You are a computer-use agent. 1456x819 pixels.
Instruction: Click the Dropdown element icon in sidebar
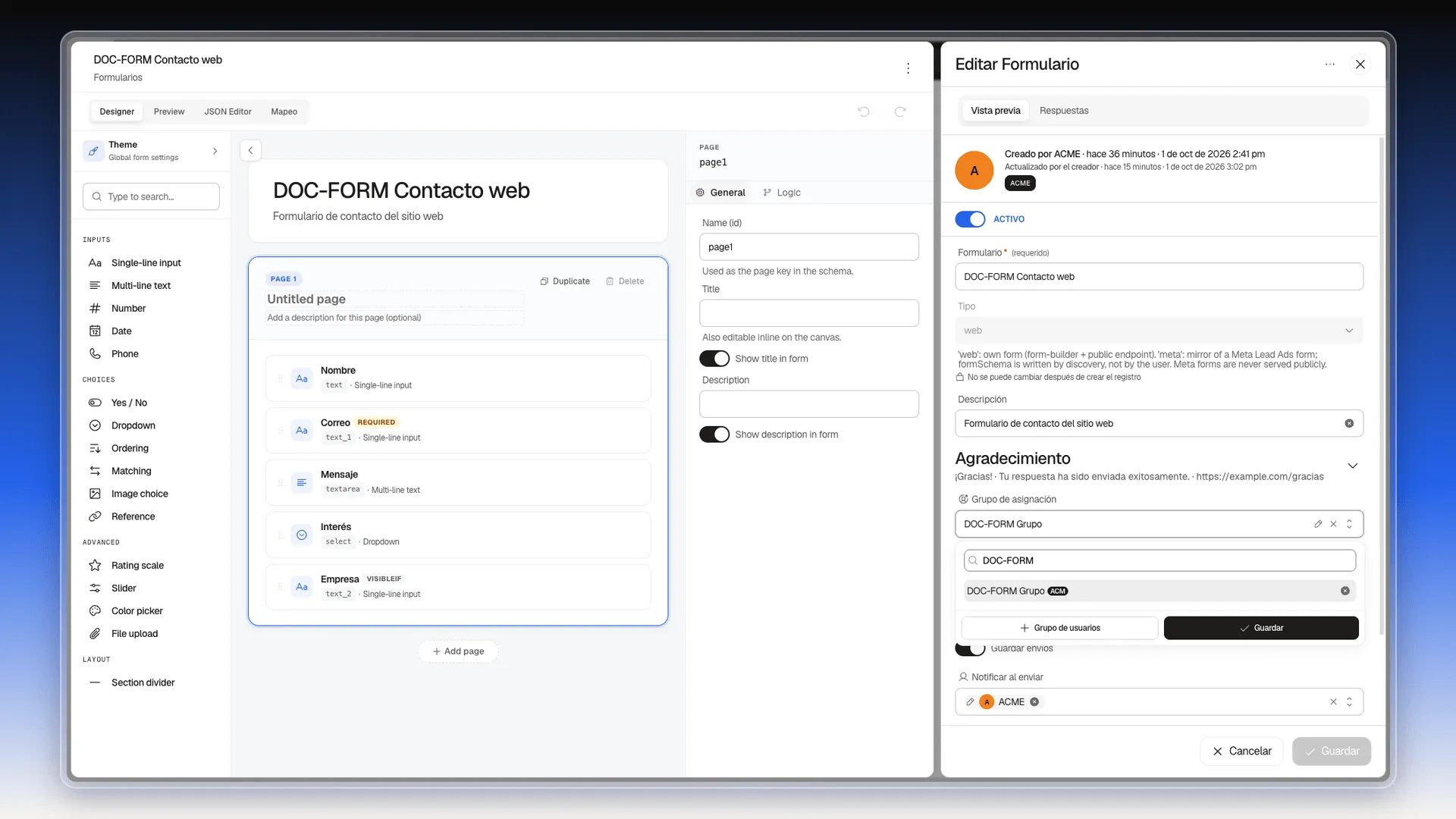pos(95,425)
